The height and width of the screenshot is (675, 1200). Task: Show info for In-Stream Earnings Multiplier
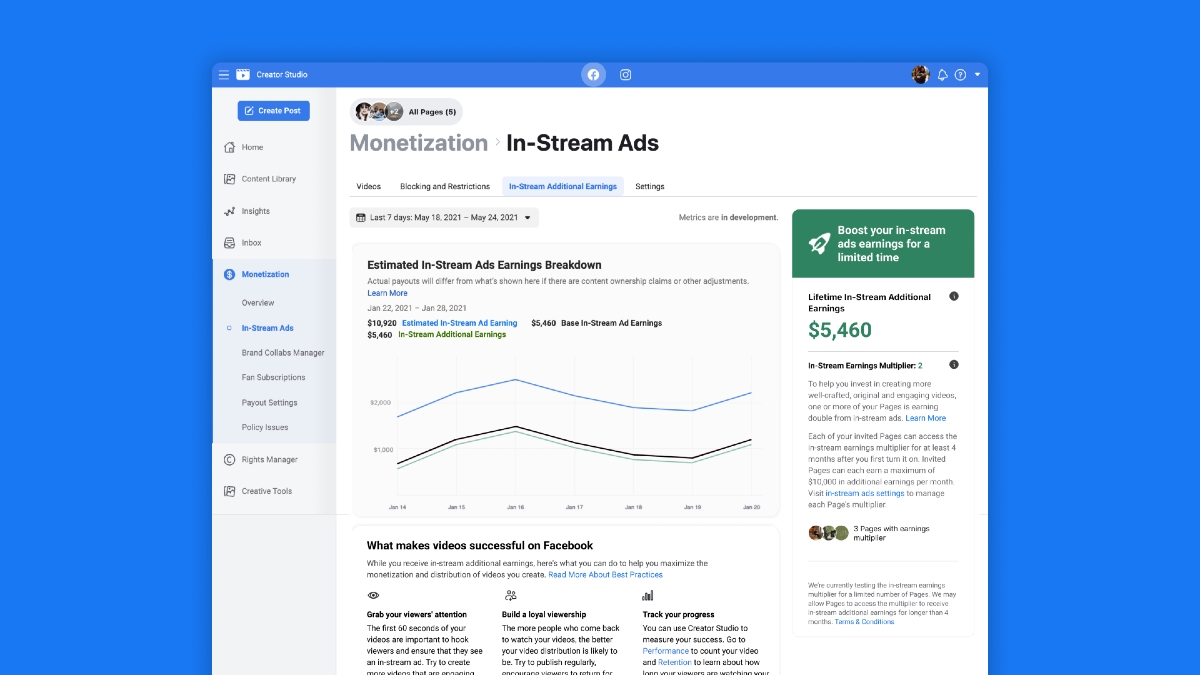(x=953, y=365)
